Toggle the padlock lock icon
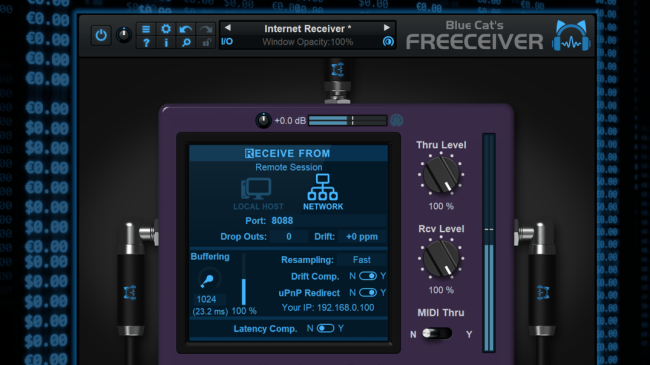The height and width of the screenshot is (365, 650). pos(206,42)
